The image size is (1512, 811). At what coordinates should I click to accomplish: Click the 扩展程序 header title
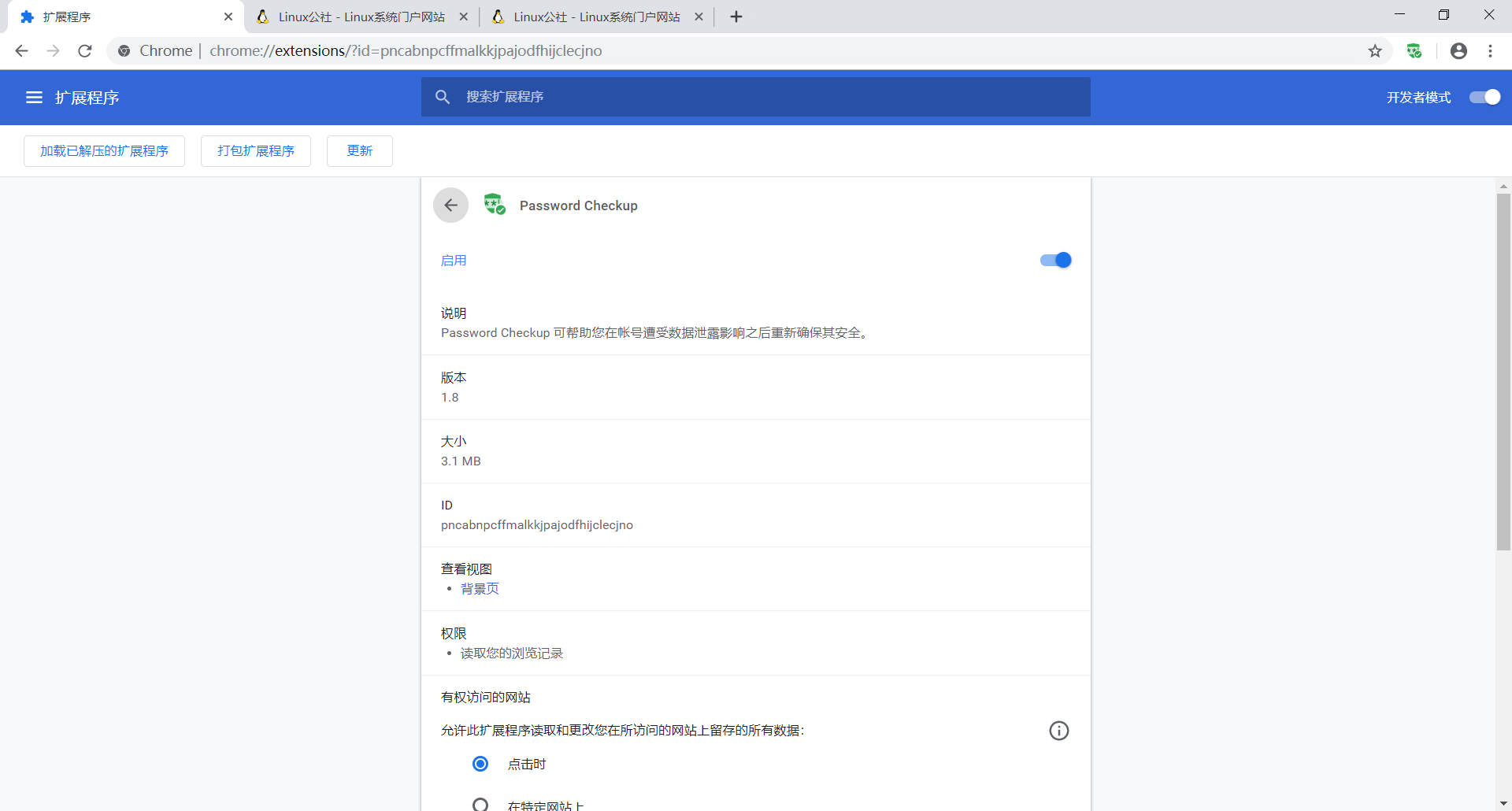[x=87, y=98]
